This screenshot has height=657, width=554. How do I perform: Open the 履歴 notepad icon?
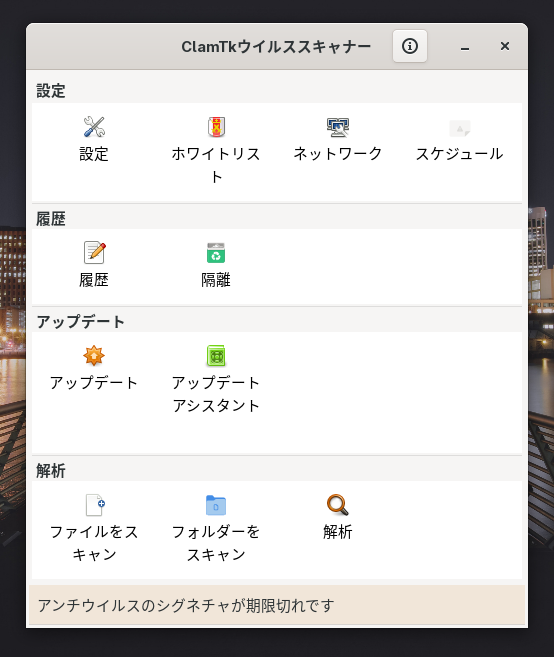pos(94,252)
